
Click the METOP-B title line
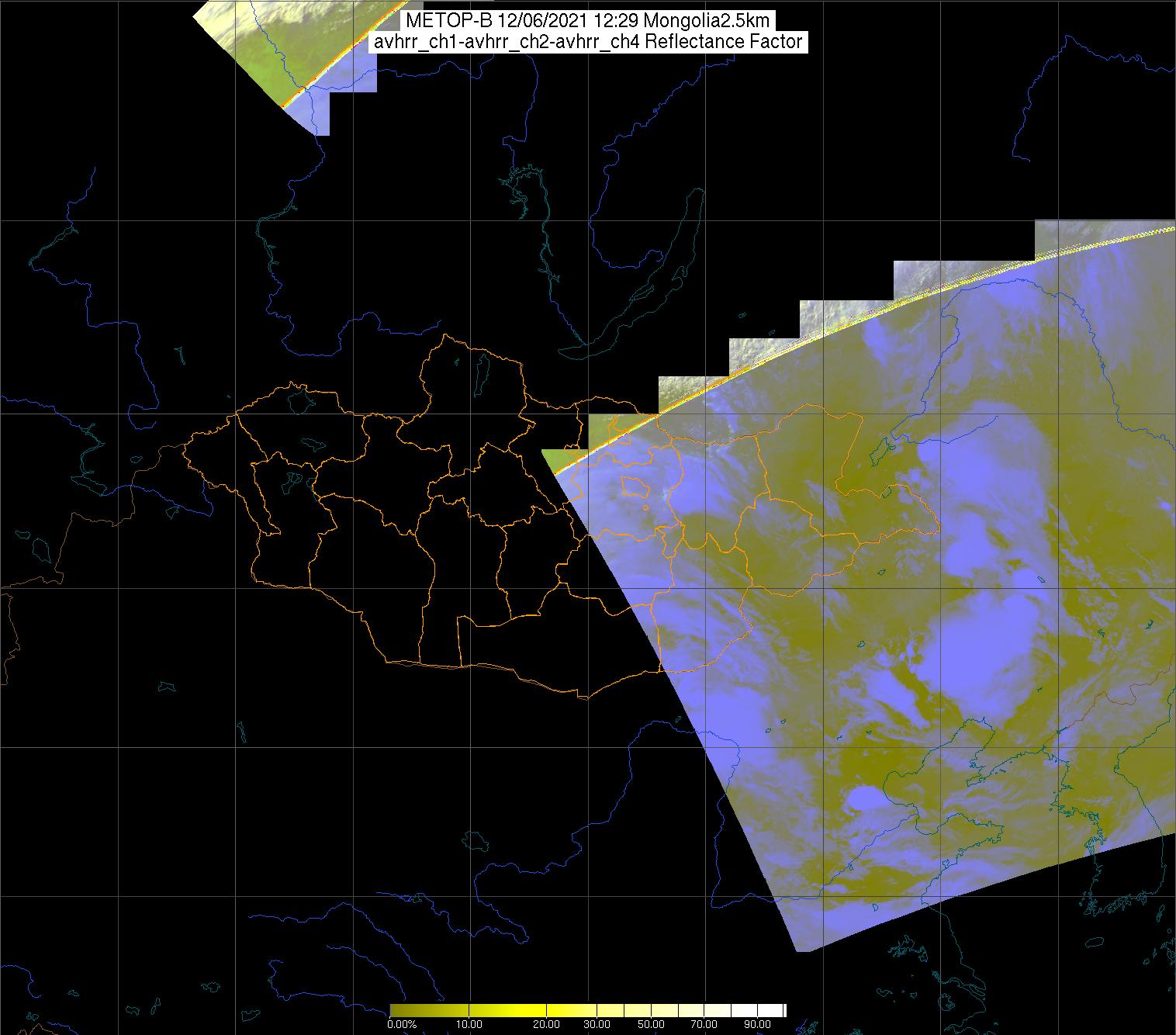coord(587,21)
